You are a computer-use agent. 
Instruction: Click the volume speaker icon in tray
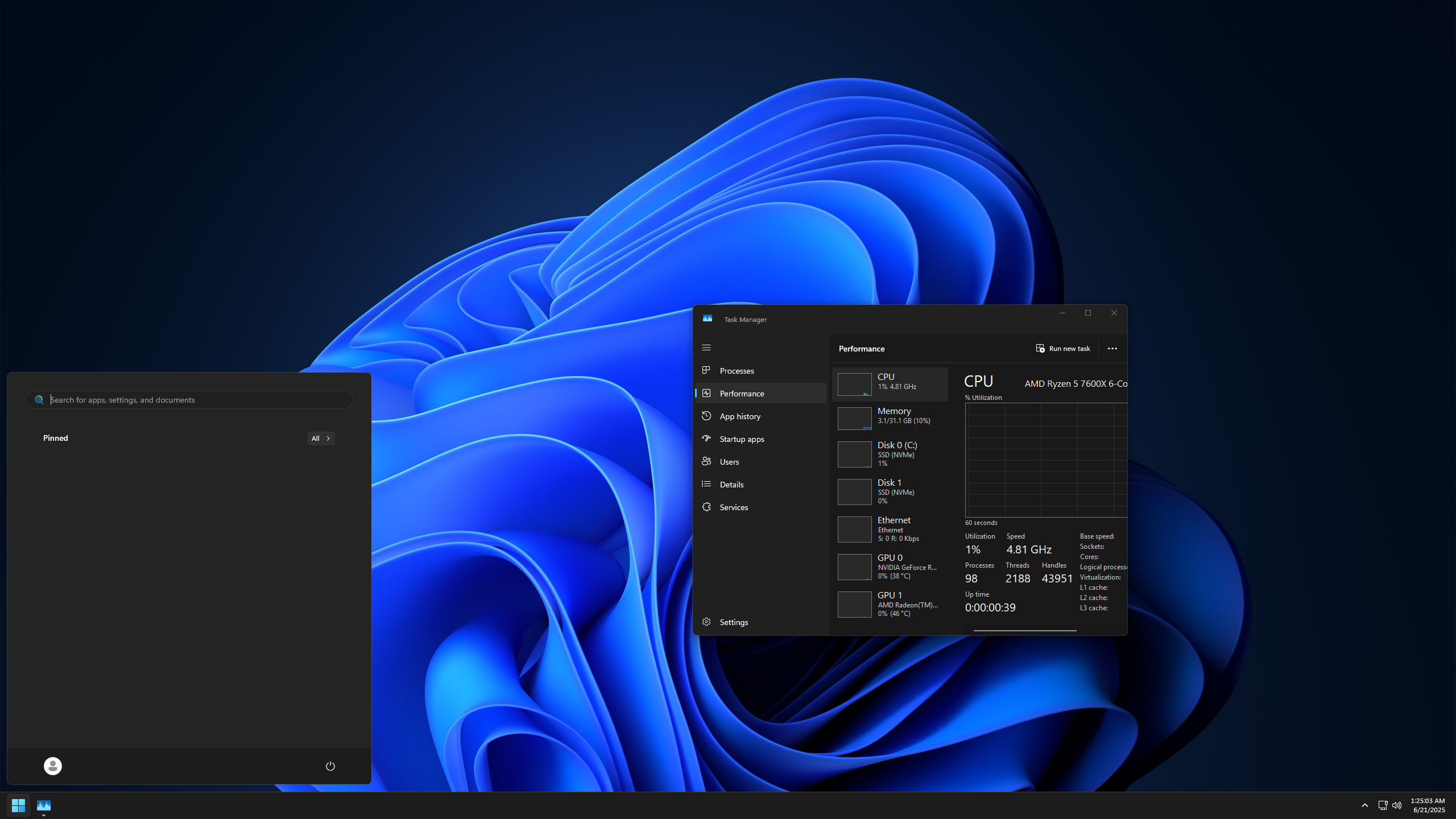(x=1397, y=805)
